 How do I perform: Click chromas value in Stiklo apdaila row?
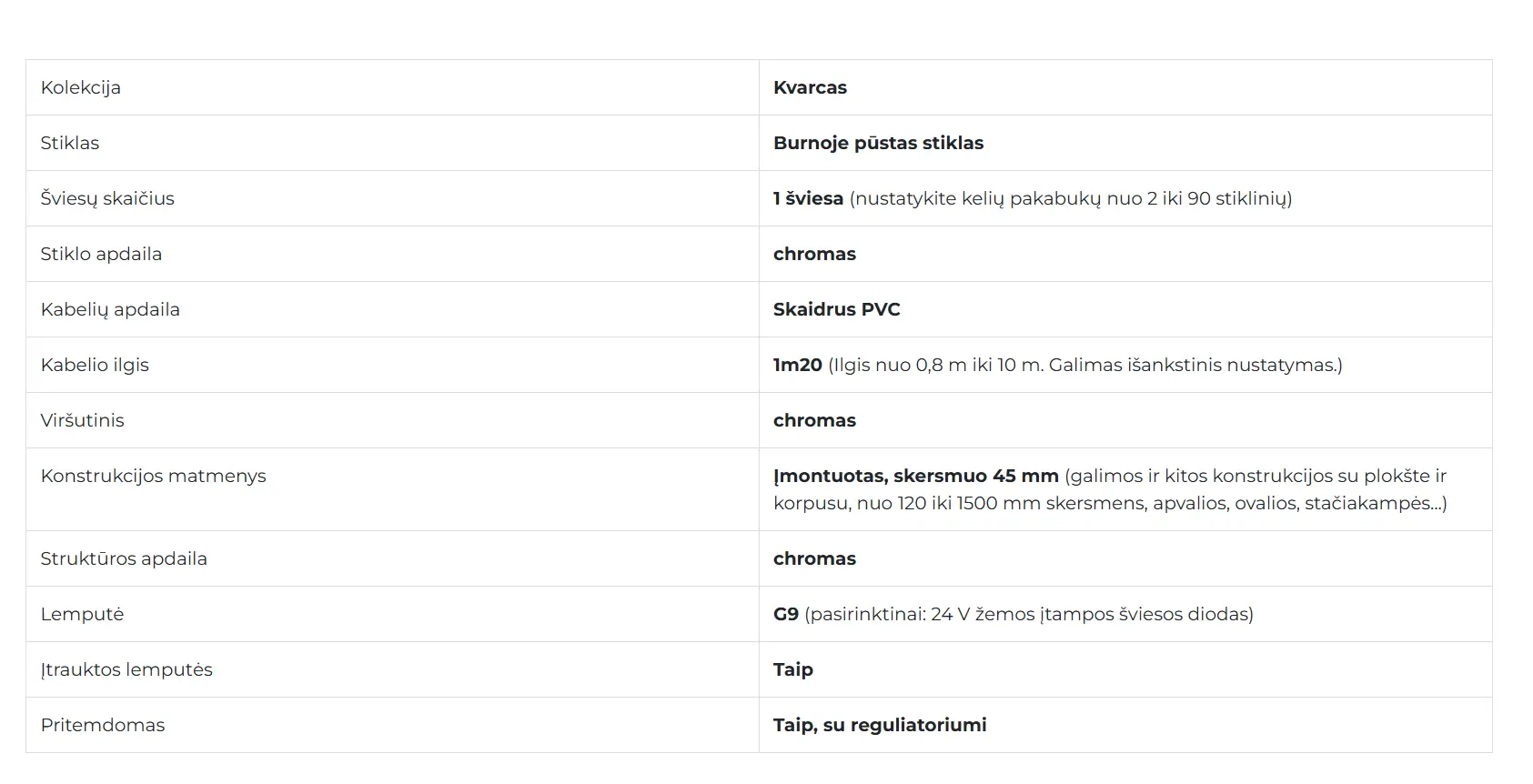pyautogui.click(x=814, y=255)
